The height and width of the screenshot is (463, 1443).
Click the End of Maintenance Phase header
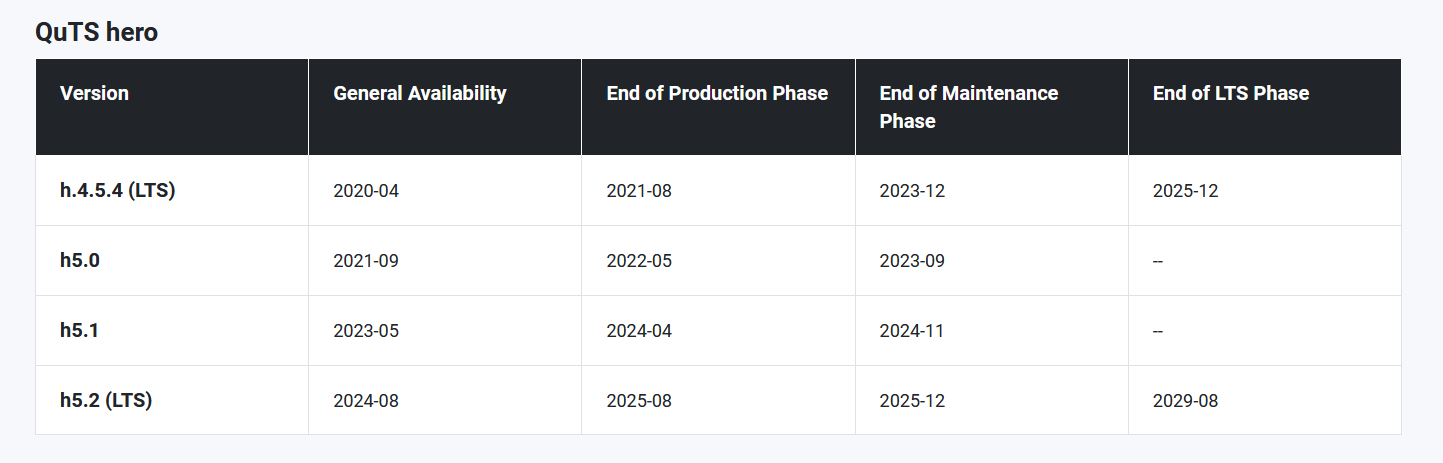pos(968,106)
